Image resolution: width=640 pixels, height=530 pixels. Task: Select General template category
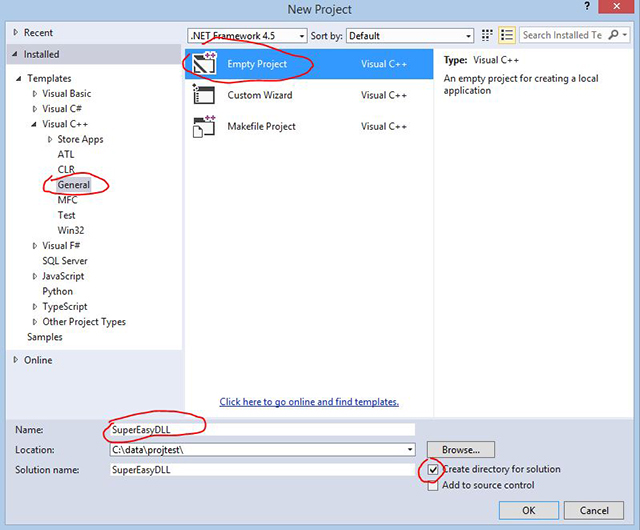coord(73,185)
